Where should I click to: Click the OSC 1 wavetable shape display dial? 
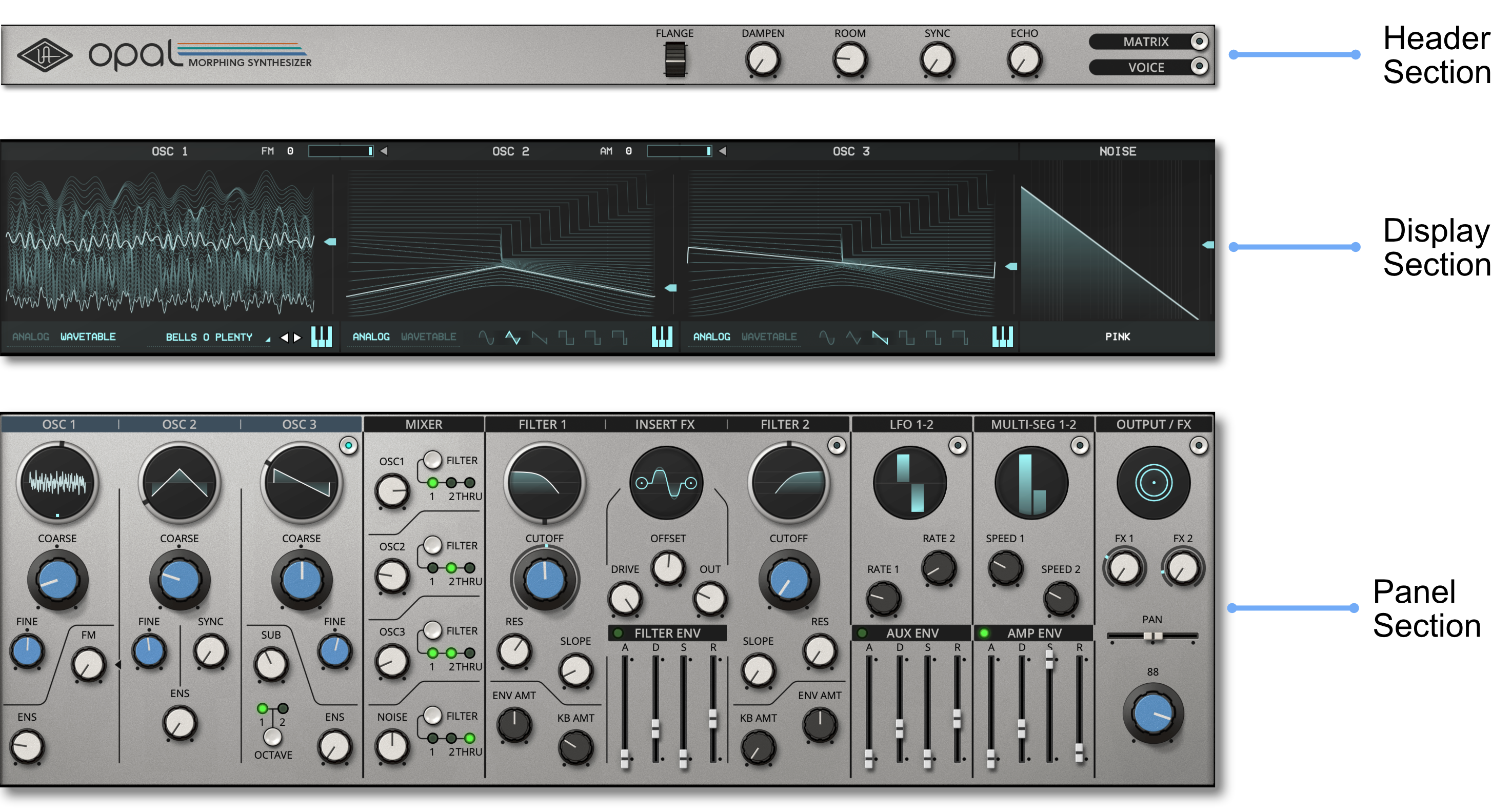57,483
